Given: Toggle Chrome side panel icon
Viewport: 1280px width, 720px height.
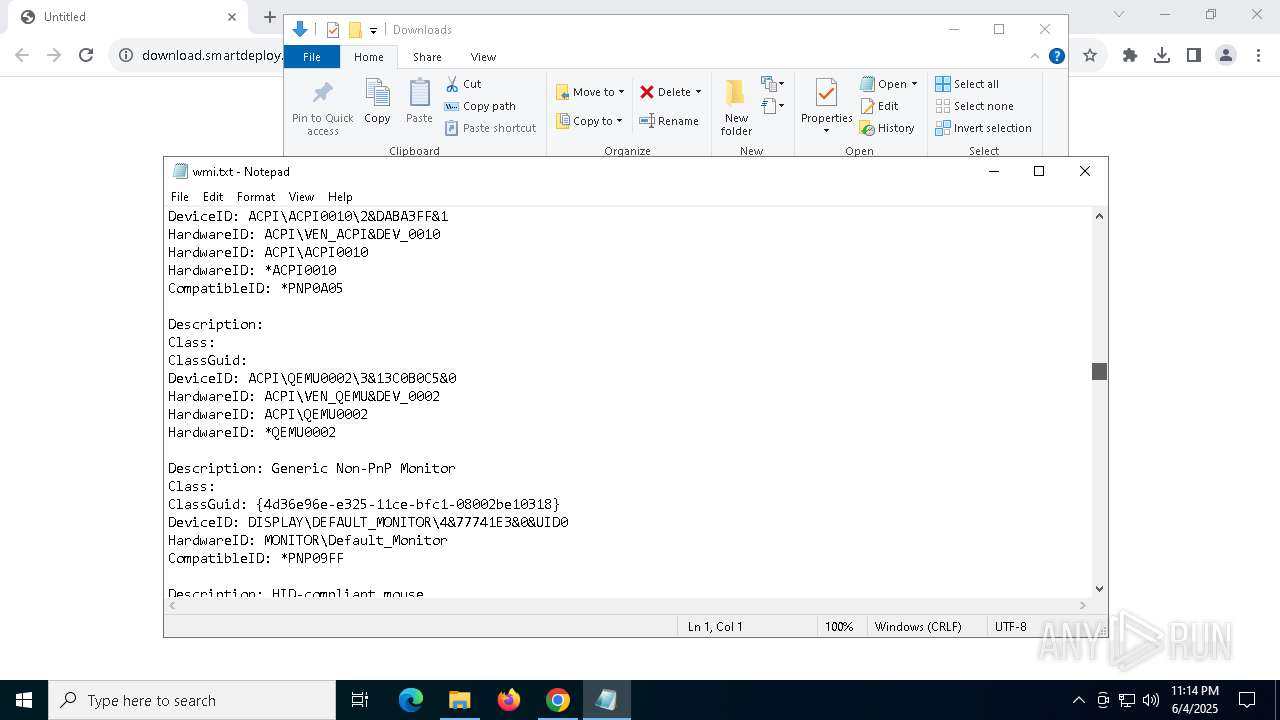Looking at the screenshot, I should (x=1194, y=55).
